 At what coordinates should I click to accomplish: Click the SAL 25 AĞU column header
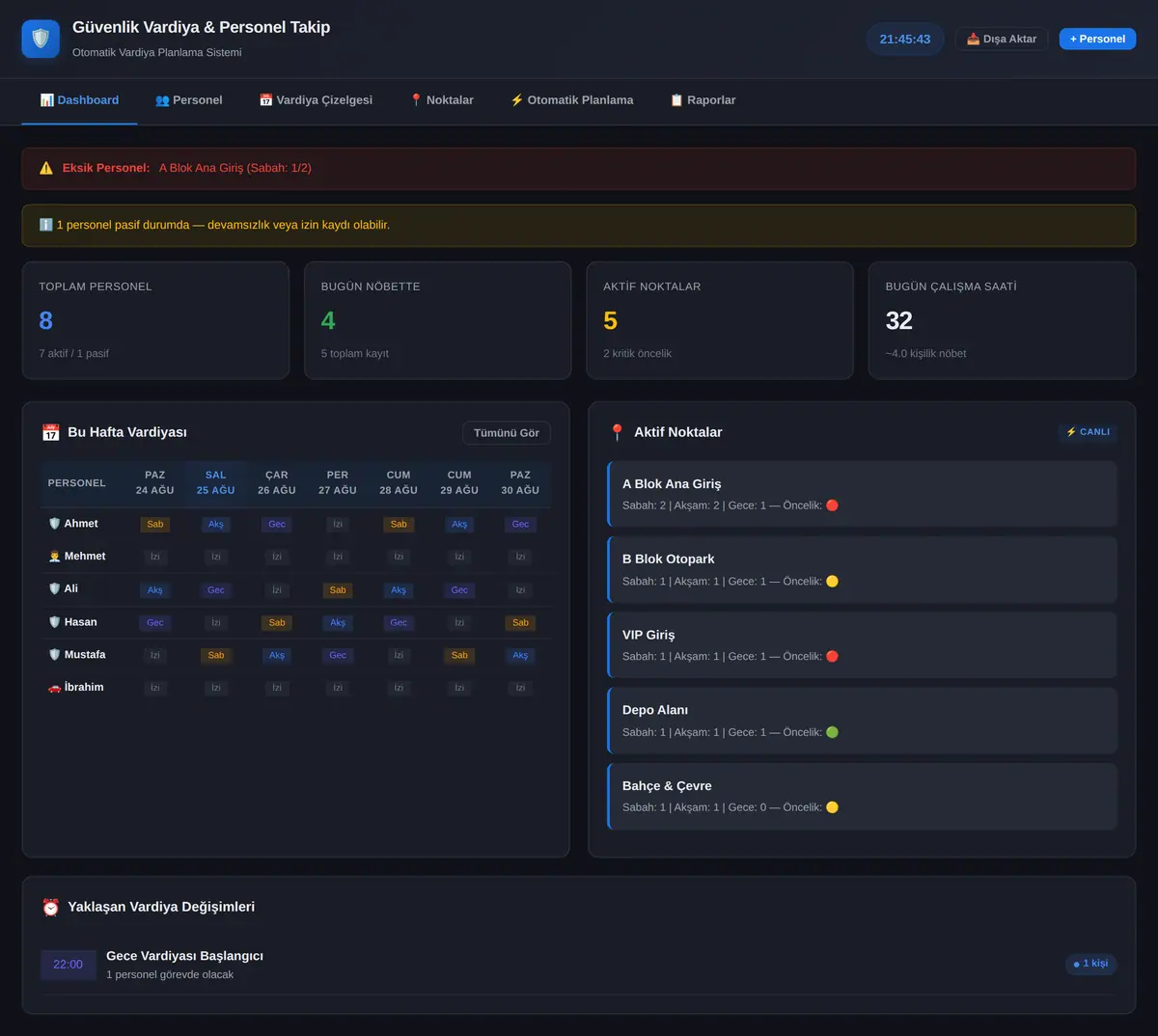click(x=216, y=482)
